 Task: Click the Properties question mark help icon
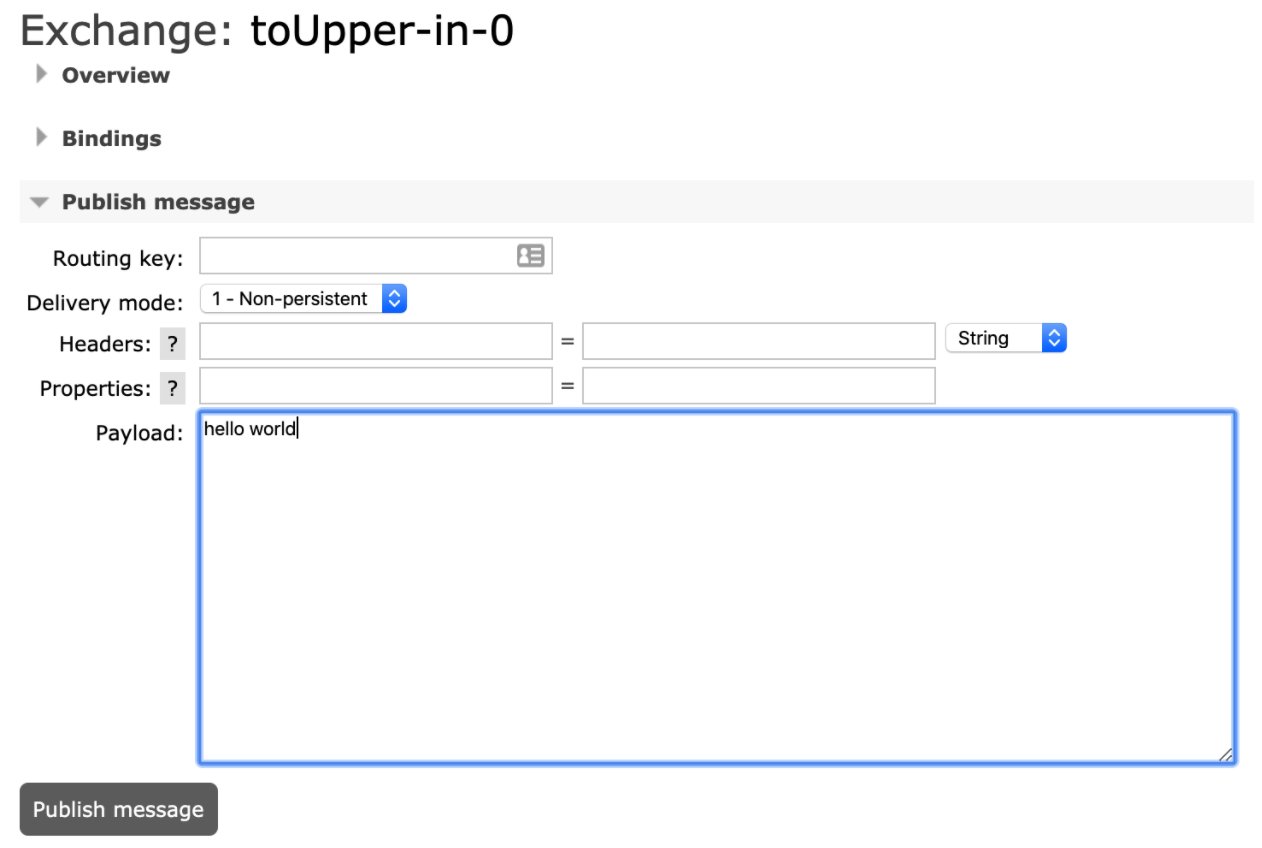pyautogui.click(x=173, y=388)
